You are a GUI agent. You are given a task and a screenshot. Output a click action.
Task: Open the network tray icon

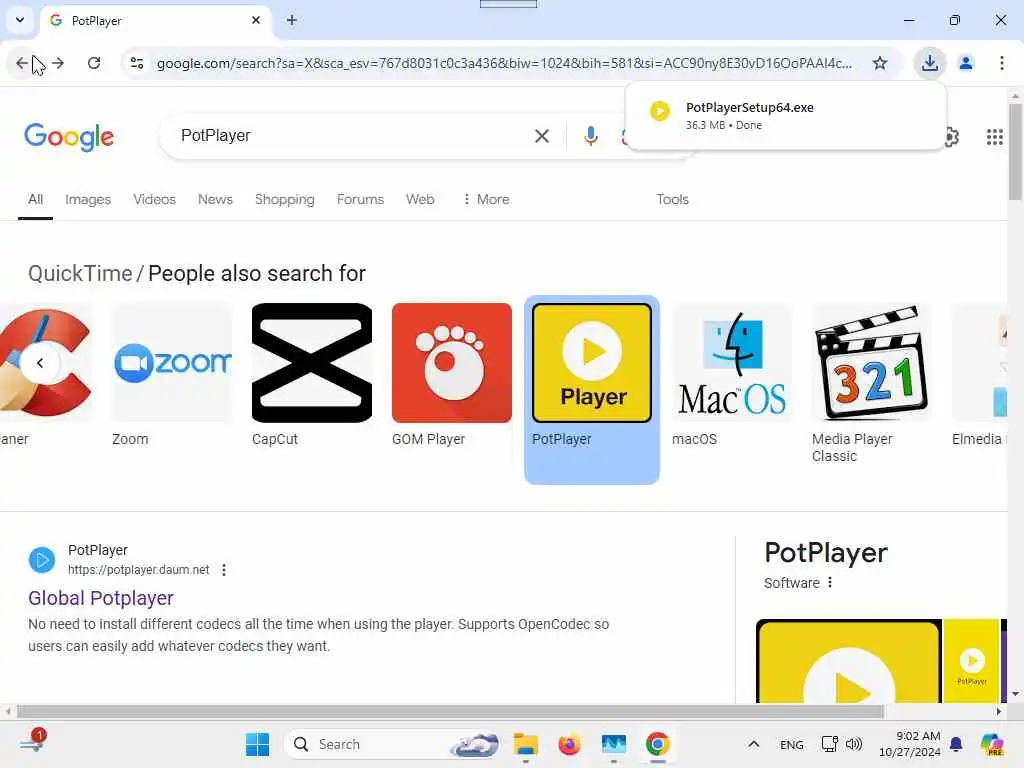tap(829, 744)
